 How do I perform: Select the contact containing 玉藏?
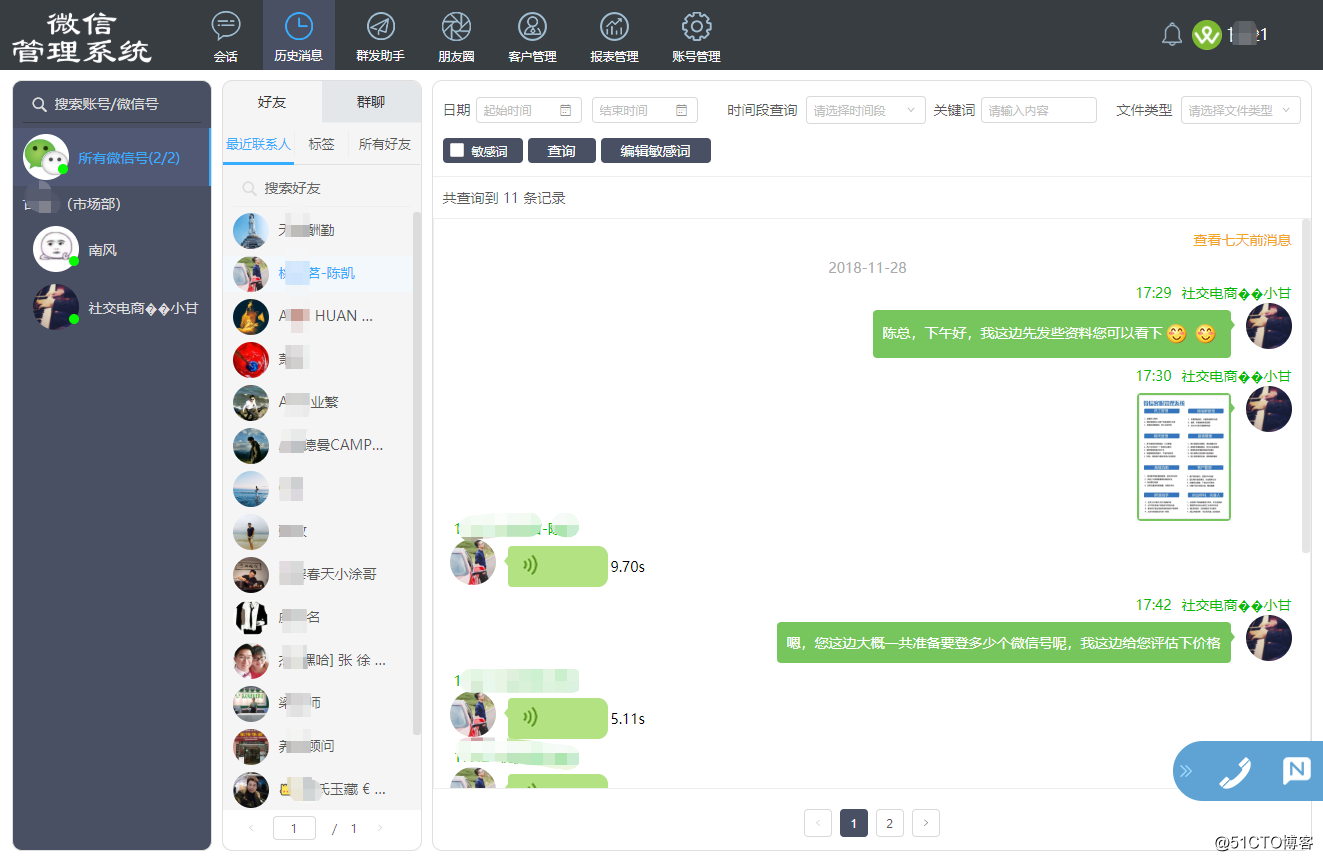click(318, 789)
